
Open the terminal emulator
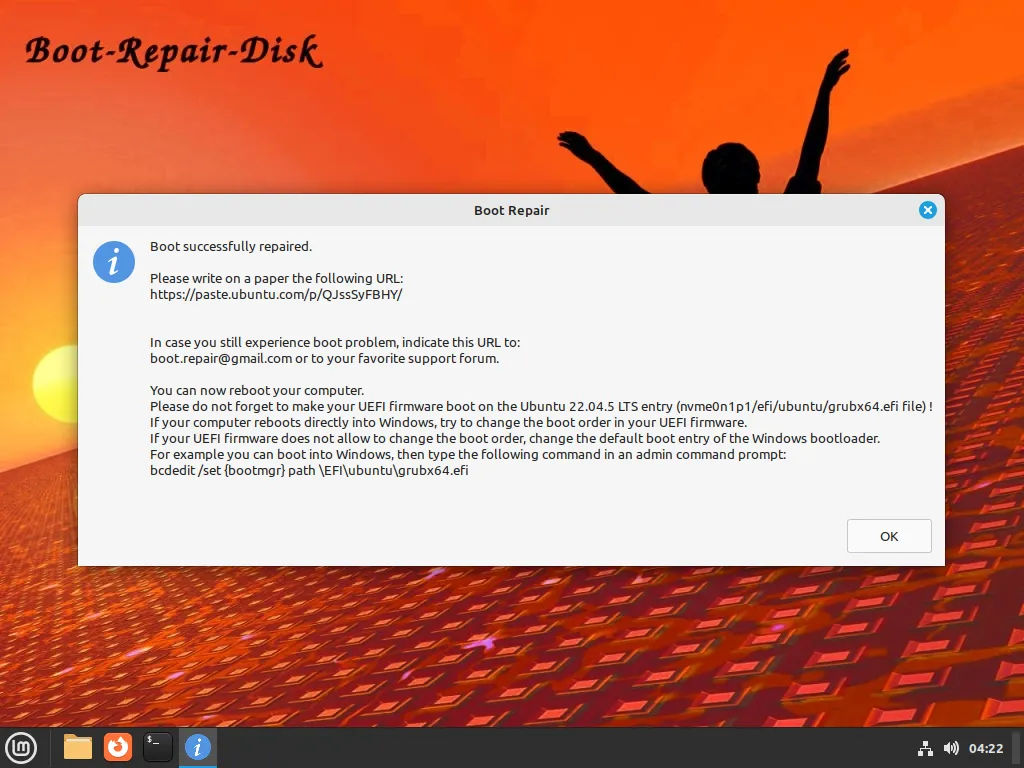click(x=157, y=747)
